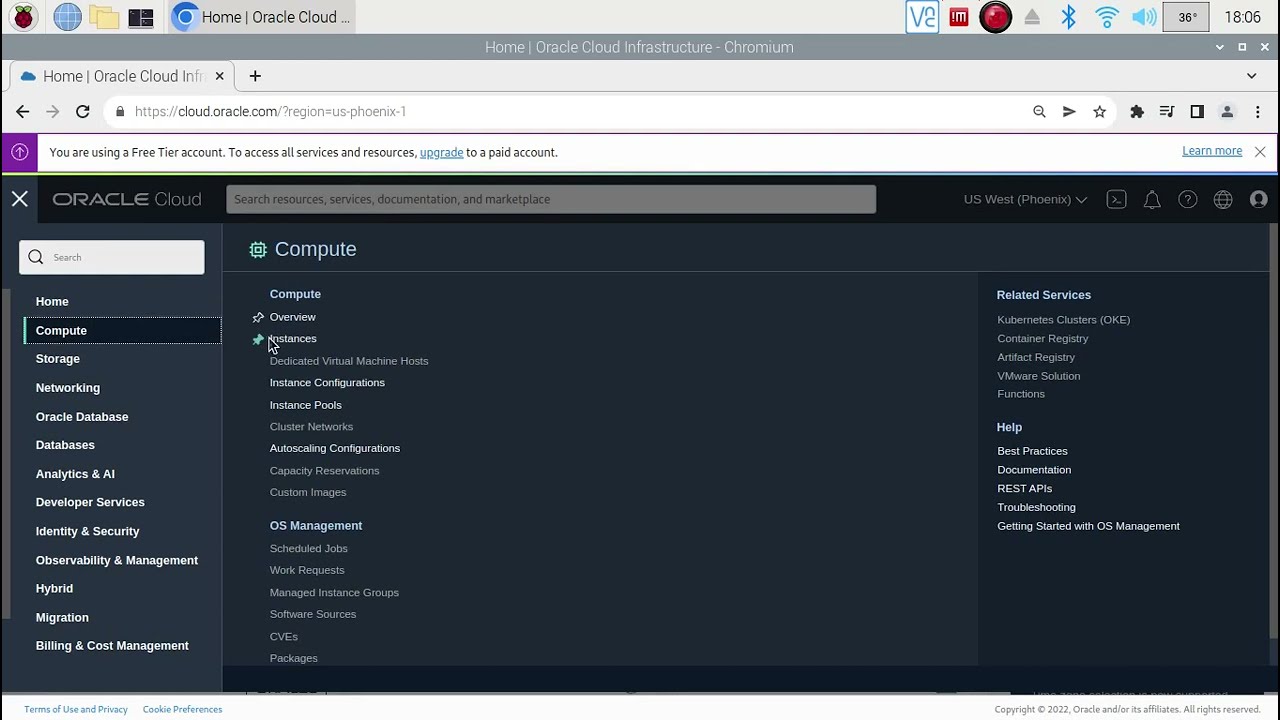
Task: Open the volume speaker tray icon
Action: (1144, 17)
